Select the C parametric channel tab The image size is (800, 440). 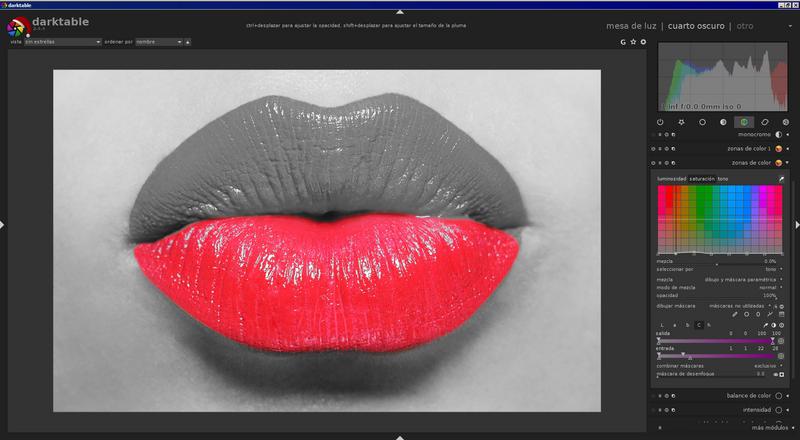point(699,325)
